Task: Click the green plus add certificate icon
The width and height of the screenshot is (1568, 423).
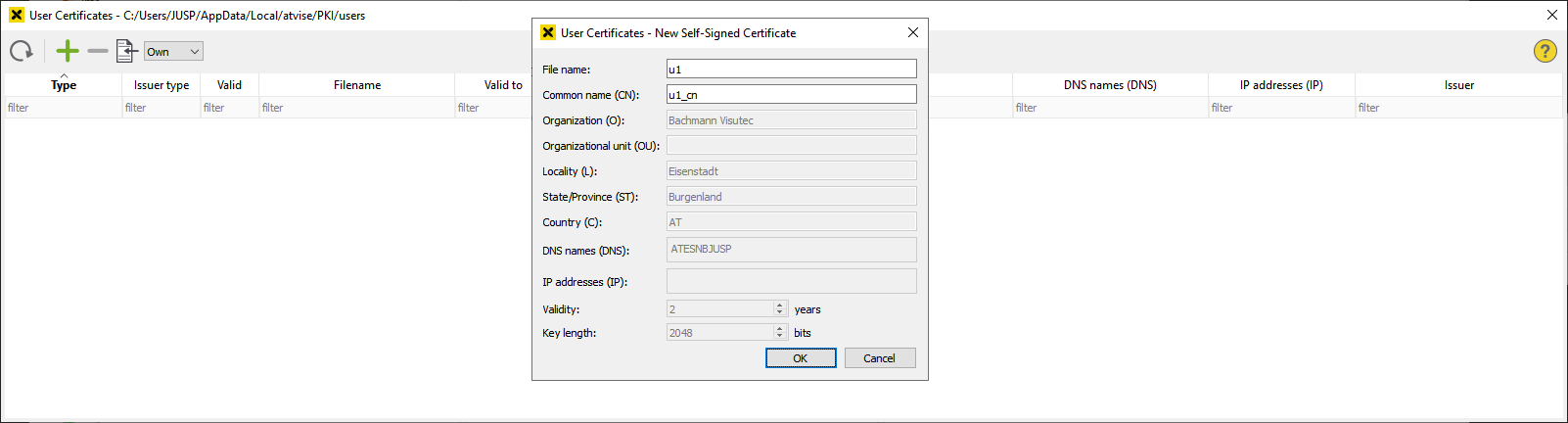Action: [67, 51]
